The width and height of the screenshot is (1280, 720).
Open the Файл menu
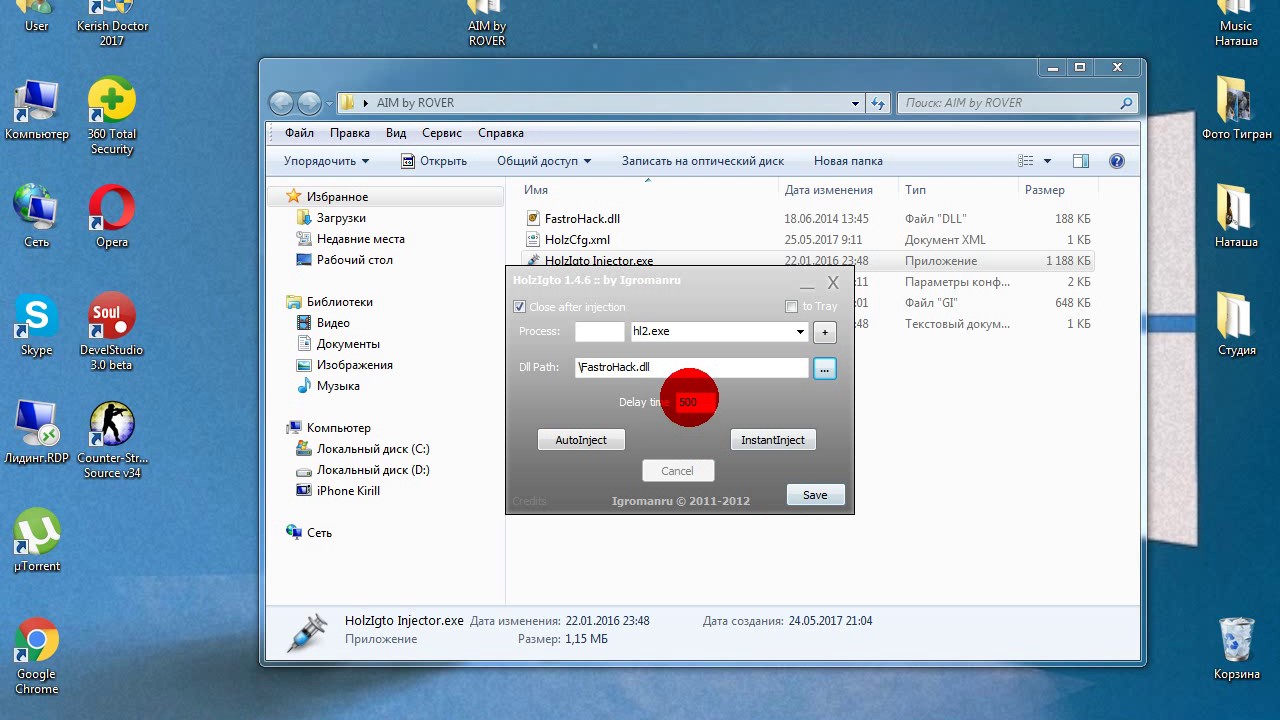coord(299,133)
